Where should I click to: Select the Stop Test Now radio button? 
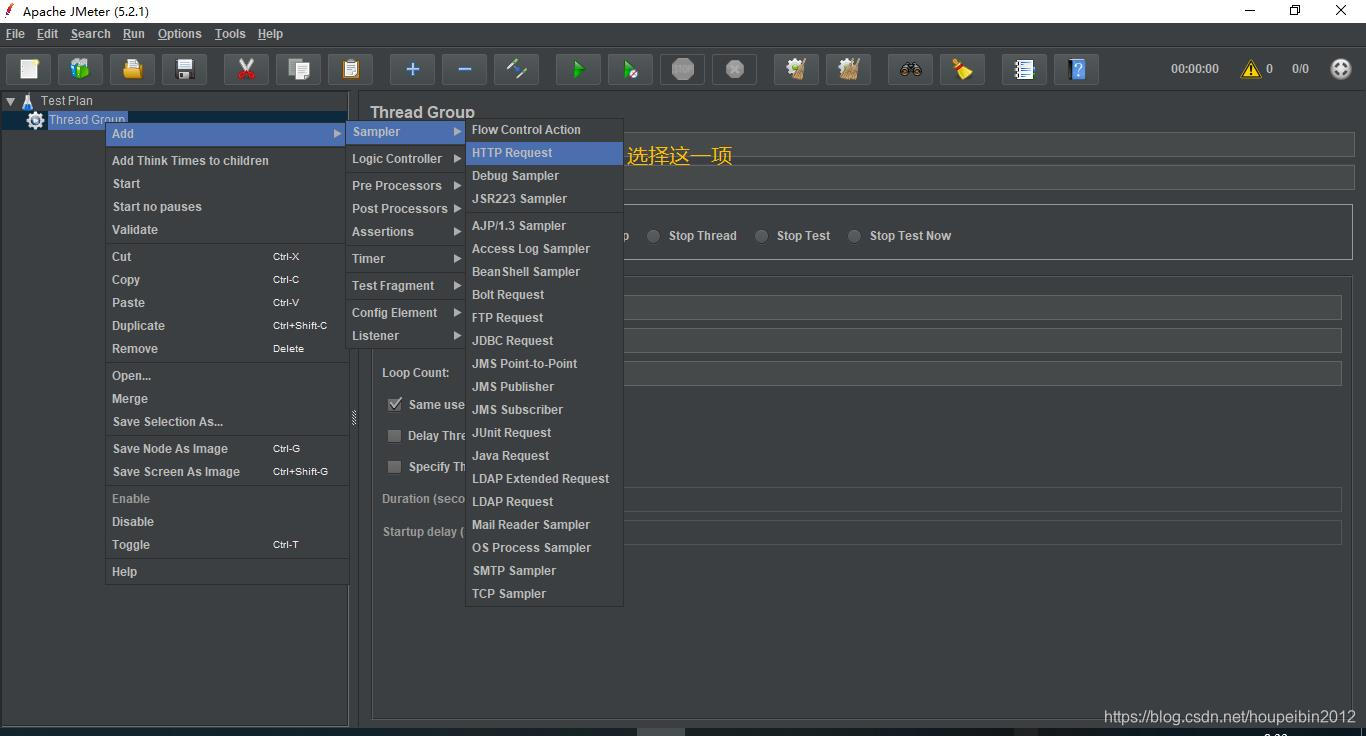[x=854, y=236]
